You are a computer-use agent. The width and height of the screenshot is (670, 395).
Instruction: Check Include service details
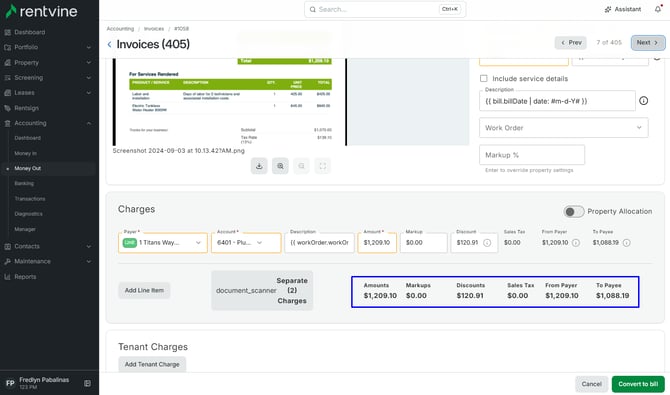click(484, 79)
